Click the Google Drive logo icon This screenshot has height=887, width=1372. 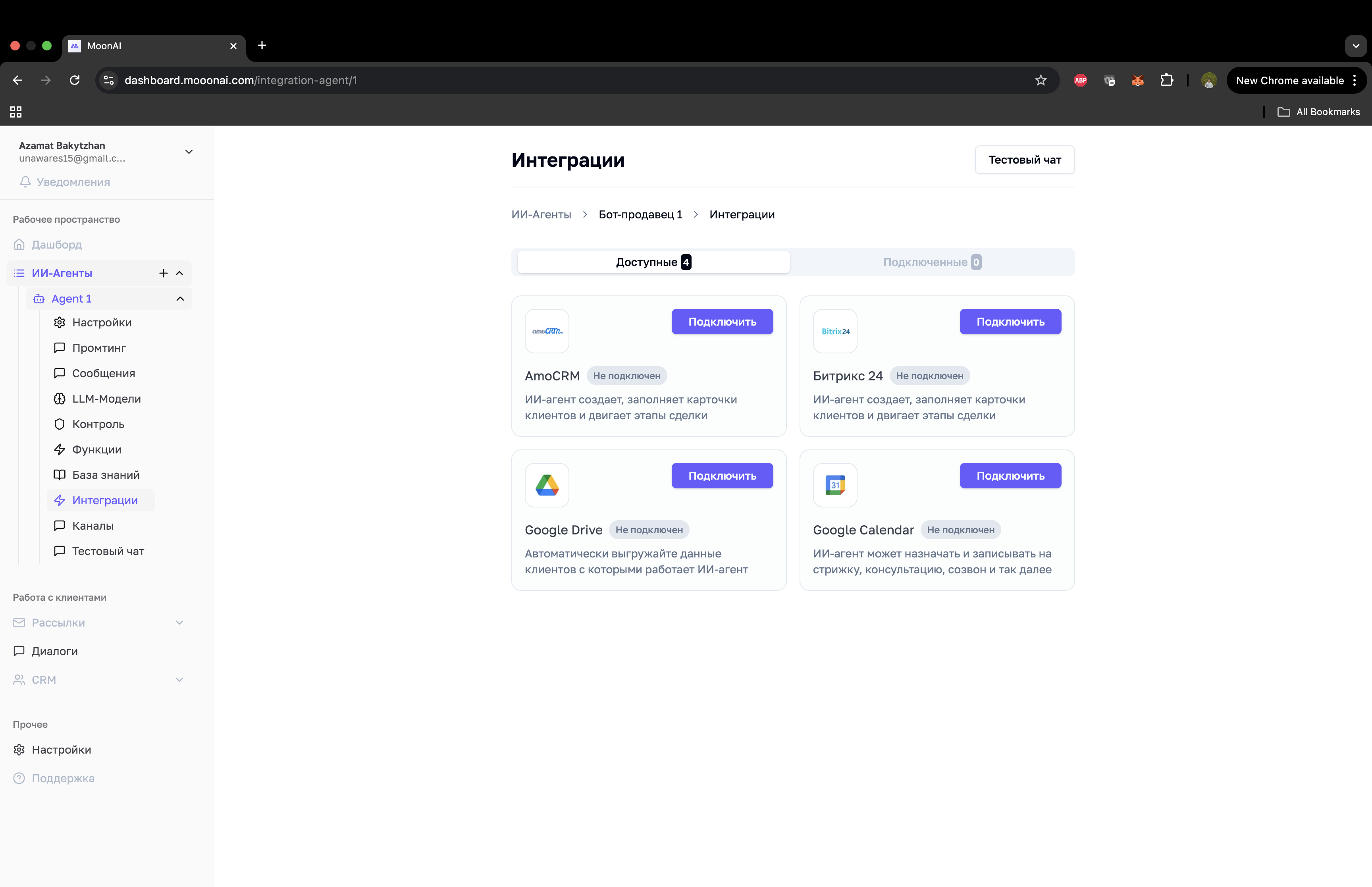[x=546, y=485]
